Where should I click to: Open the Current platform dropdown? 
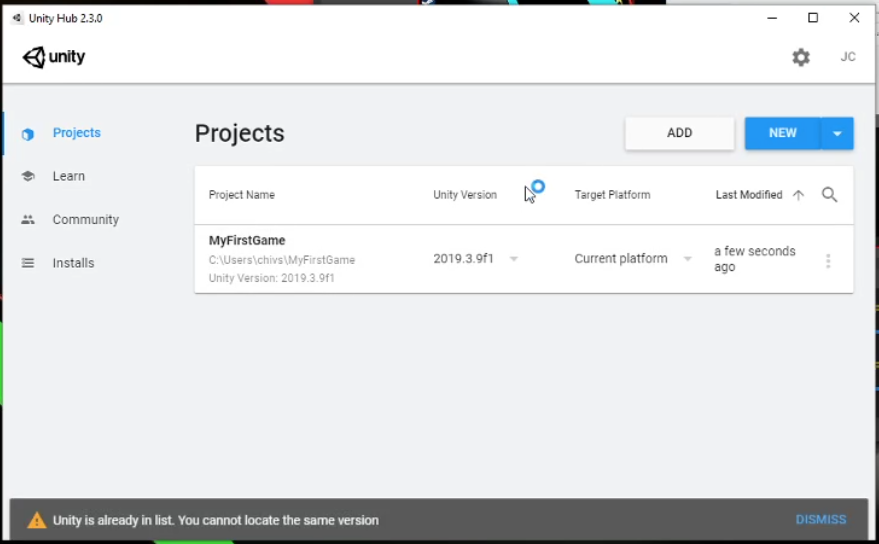tap(688, 259)
